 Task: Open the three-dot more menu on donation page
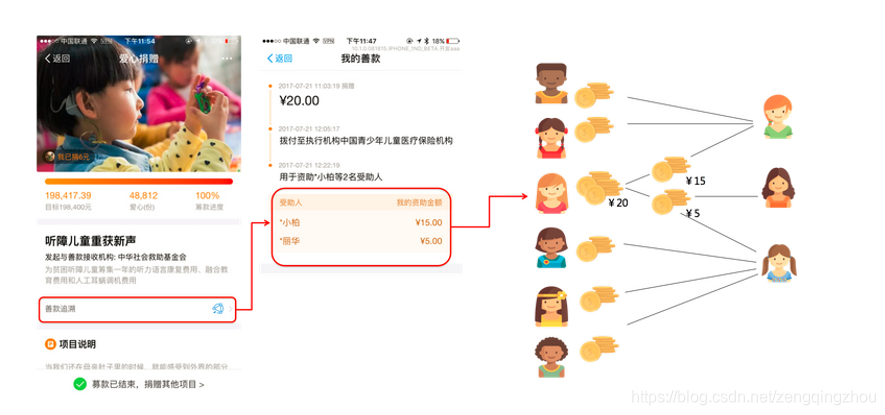pos(227,59)
